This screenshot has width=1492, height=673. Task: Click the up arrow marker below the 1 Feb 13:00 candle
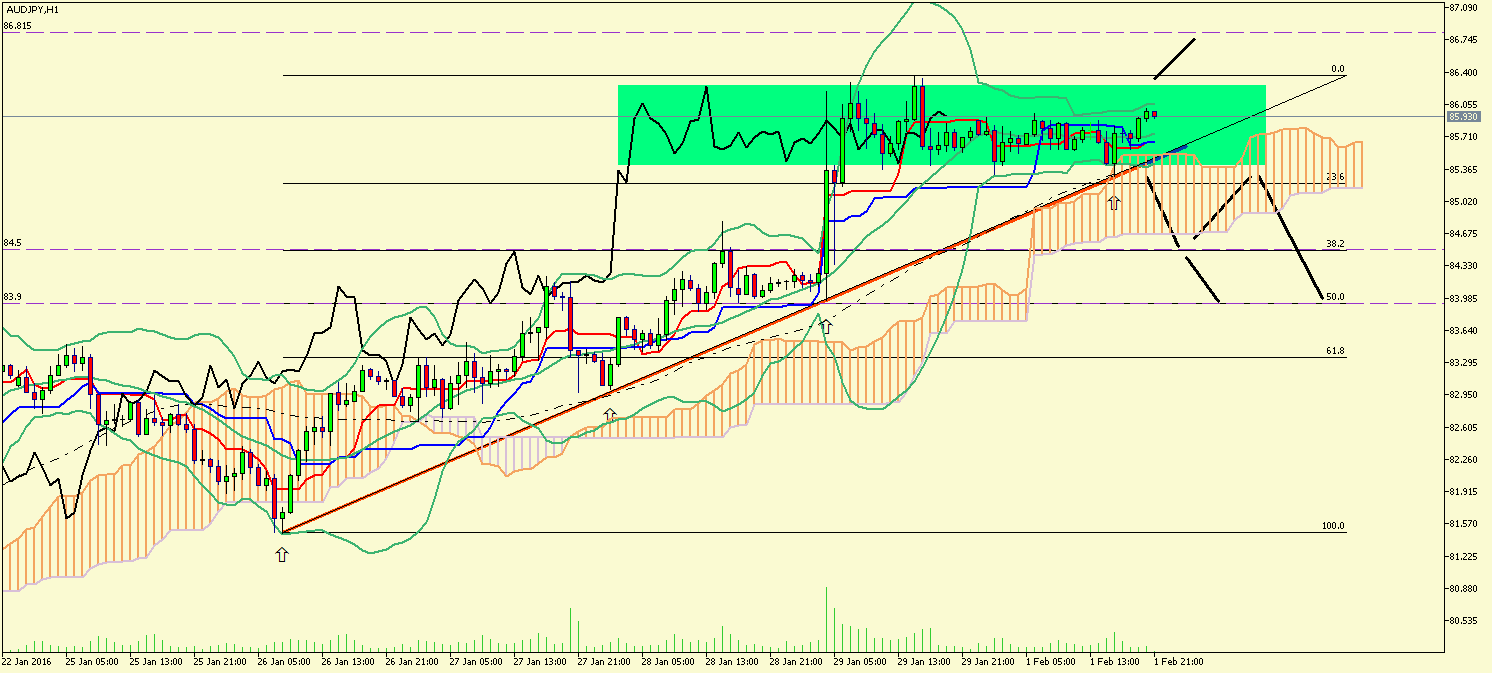tap(1114, 203)
